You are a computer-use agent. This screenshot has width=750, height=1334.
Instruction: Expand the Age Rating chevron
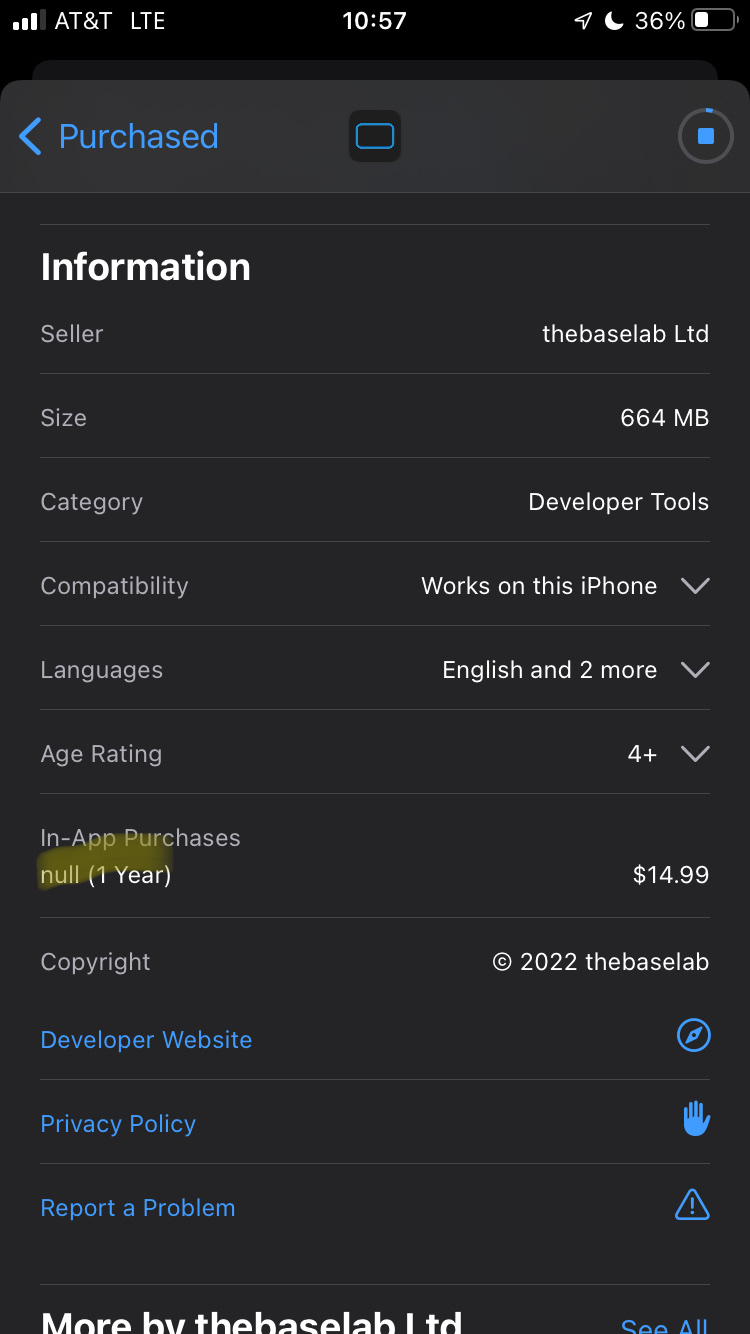pos(695,753)
